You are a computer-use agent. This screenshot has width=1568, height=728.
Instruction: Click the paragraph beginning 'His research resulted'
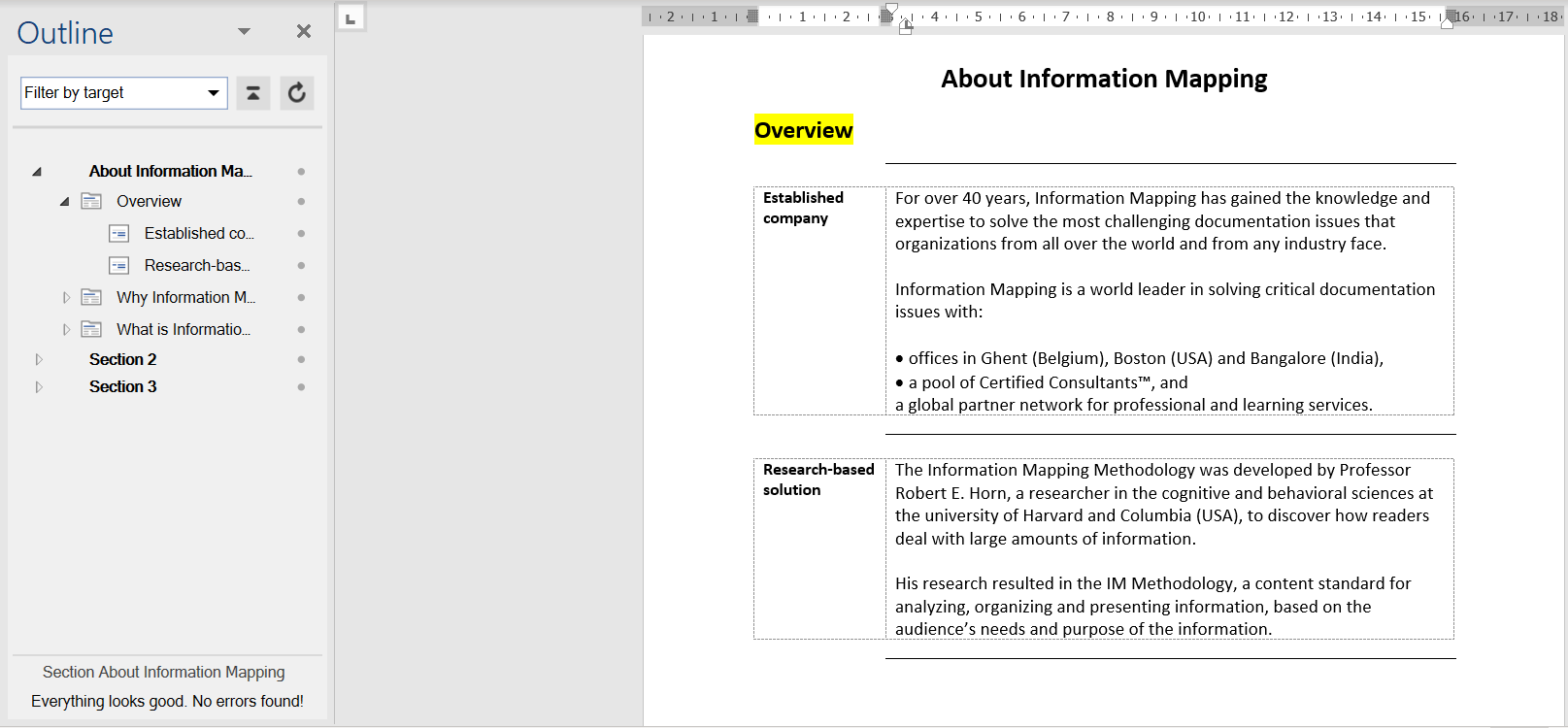coord(1152,607)
